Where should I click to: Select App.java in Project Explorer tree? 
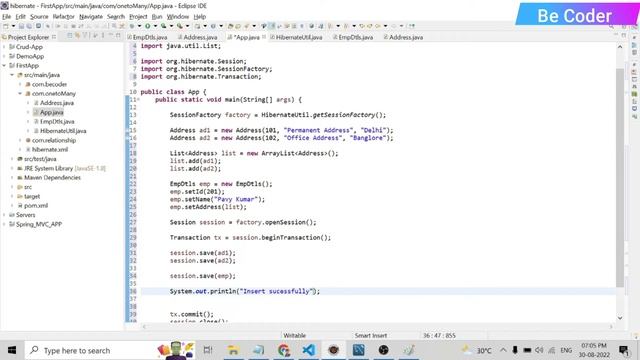(51, 112)
